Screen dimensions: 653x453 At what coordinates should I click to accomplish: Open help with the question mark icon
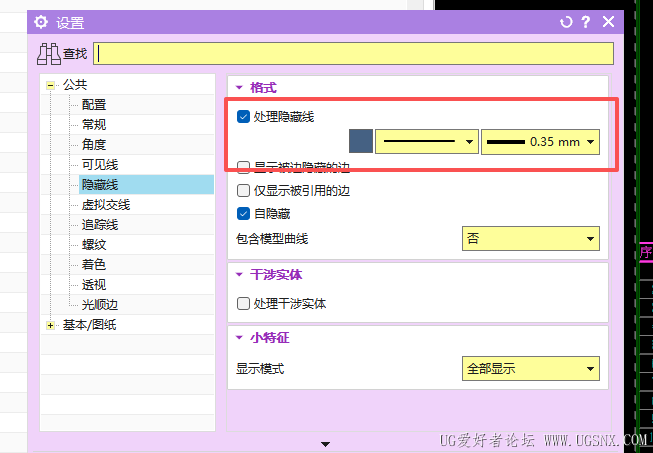tap(586, 22)
